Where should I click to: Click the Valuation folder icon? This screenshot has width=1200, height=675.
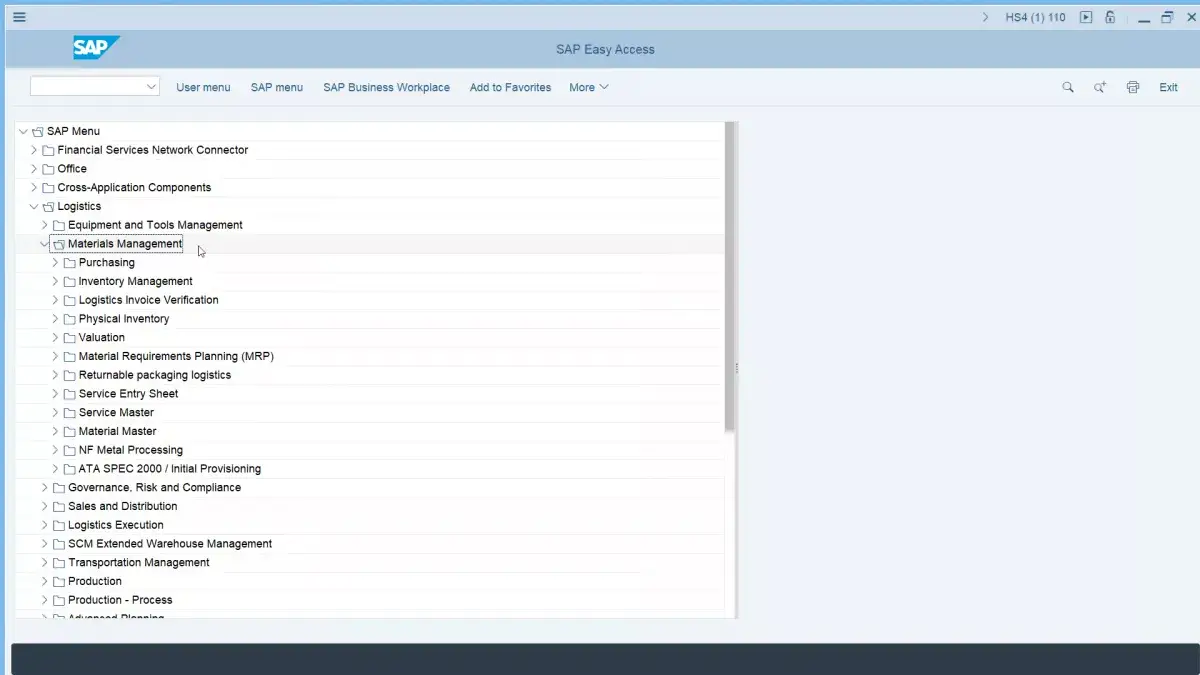click(x=70, y=338)
